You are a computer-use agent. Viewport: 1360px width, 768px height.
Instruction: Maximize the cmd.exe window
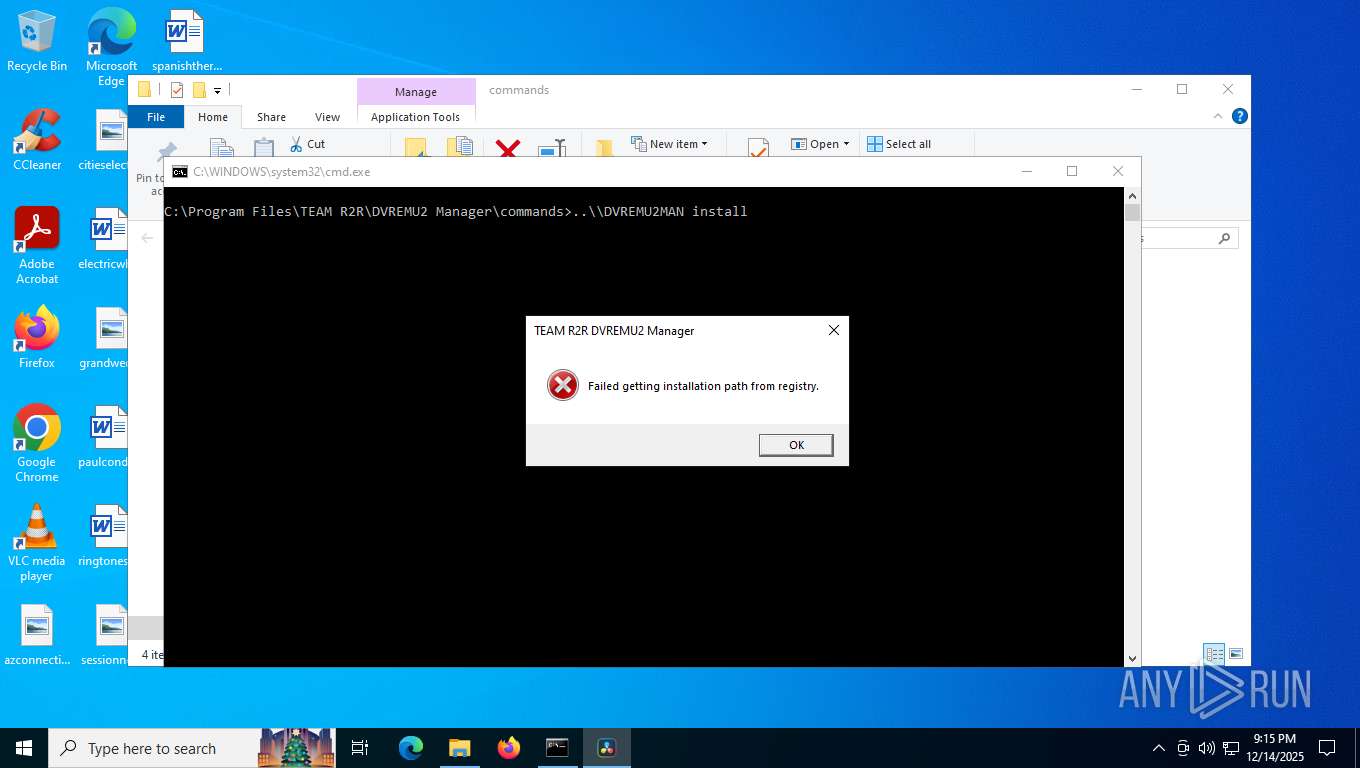1072,171
